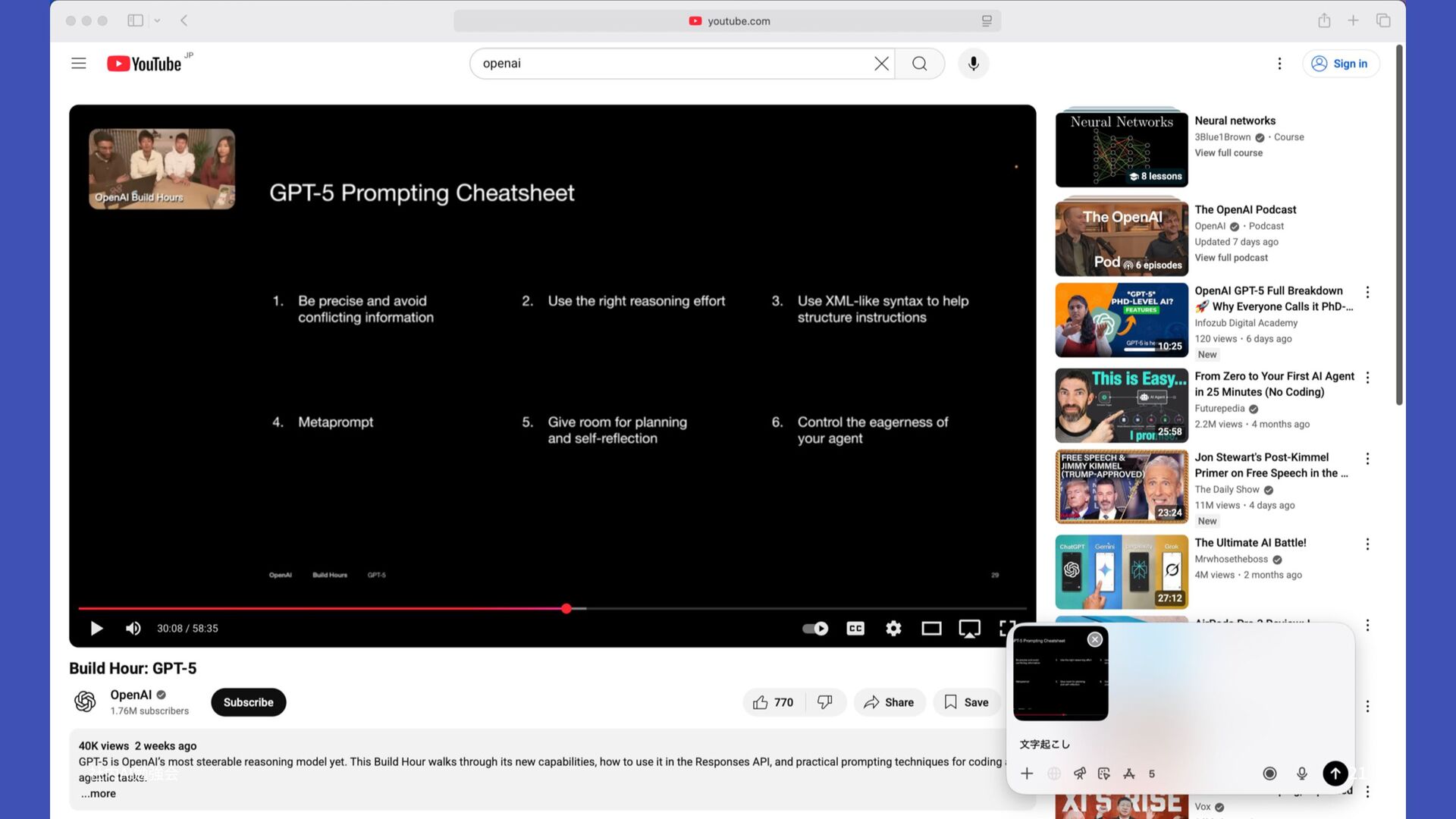Click the video progress bar scrubber
Viewport: 1456px width, 819px height.
(x=566, y=608)
